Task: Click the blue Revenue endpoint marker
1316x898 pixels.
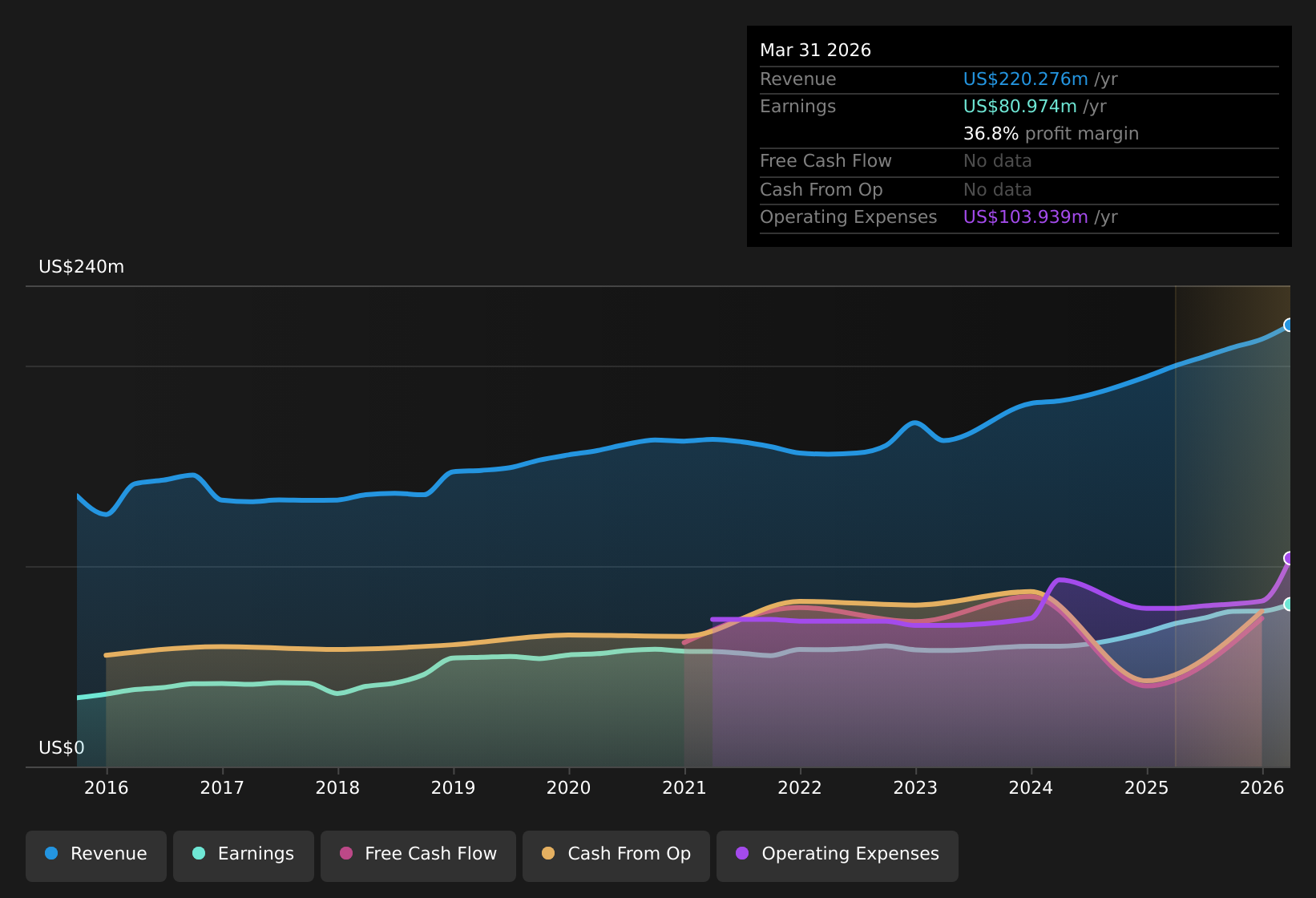Action: tap(1289, 325)
